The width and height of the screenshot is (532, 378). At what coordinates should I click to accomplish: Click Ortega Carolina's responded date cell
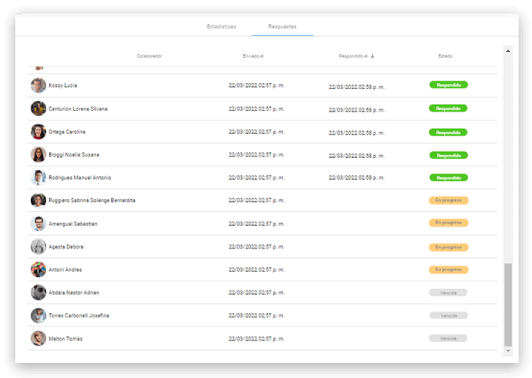tap(356, 133)
